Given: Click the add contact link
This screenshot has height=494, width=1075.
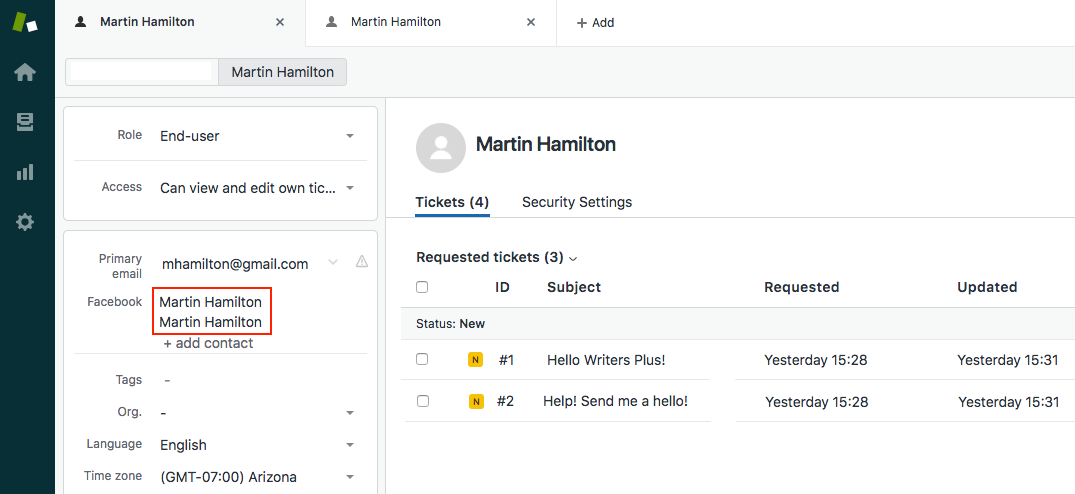Looking at the screenshot, I should coord(208,343).
